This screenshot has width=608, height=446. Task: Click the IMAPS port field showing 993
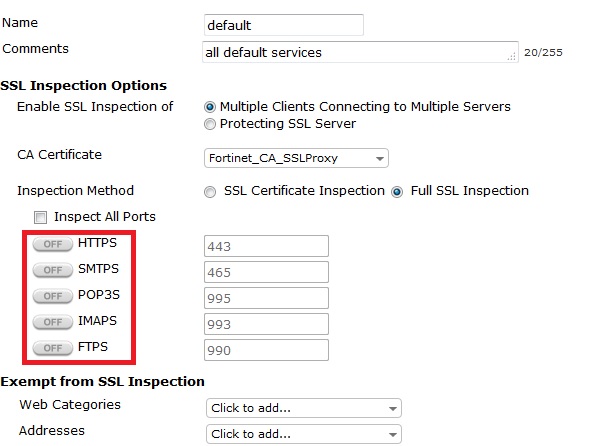[x=266, y=324]
